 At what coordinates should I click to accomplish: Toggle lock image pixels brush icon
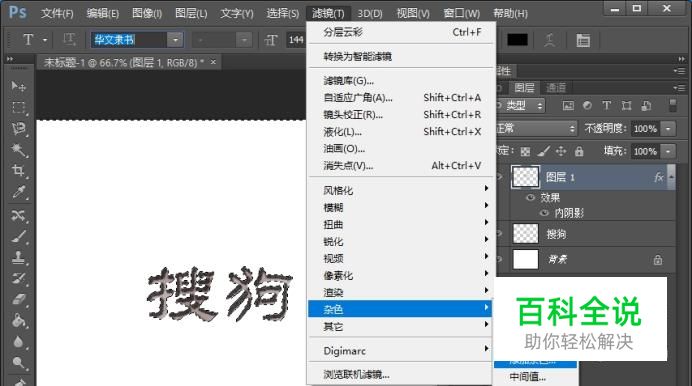pyautogui.click(x=544, y=152)
